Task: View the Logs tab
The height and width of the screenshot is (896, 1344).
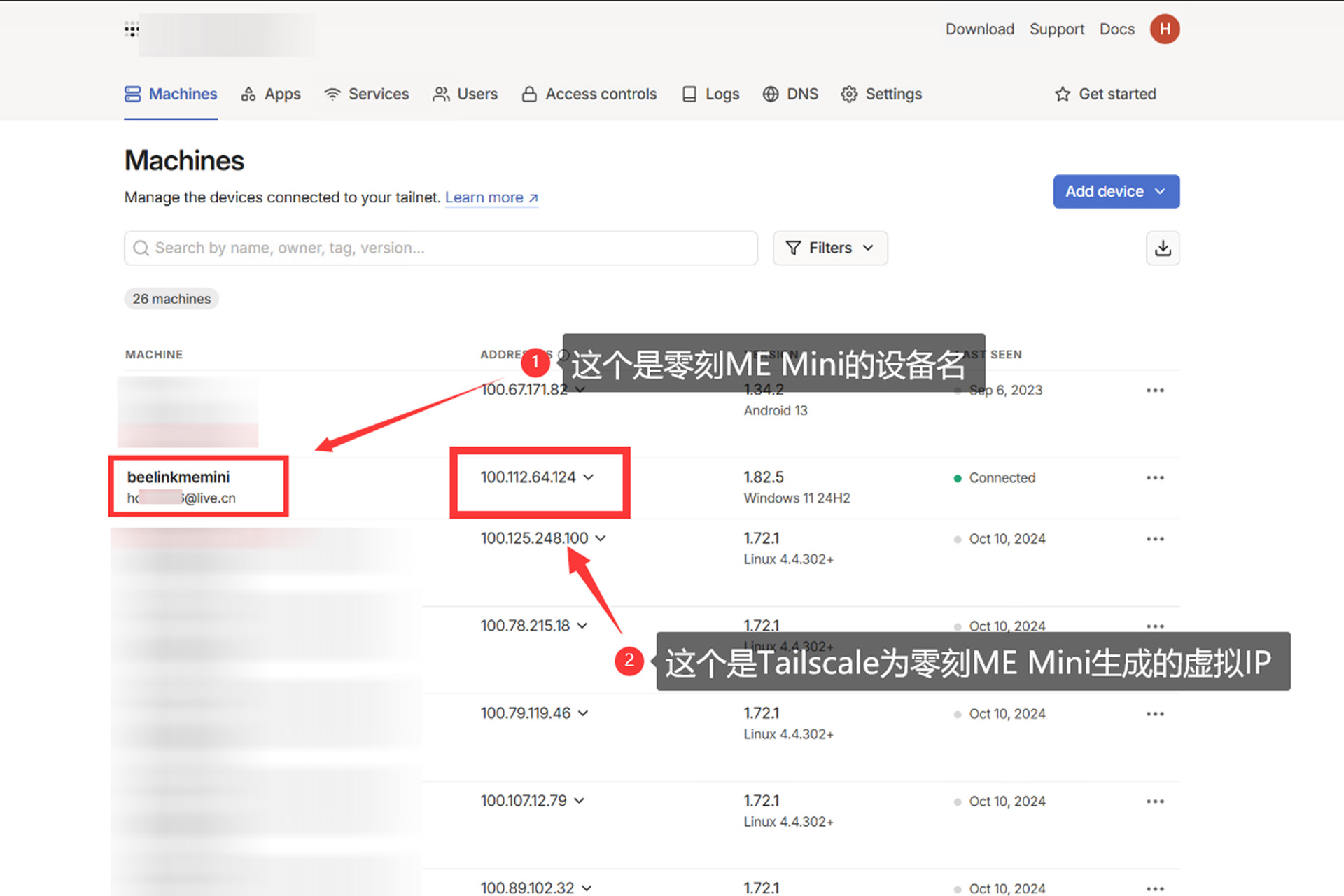Action: (710, 94)
